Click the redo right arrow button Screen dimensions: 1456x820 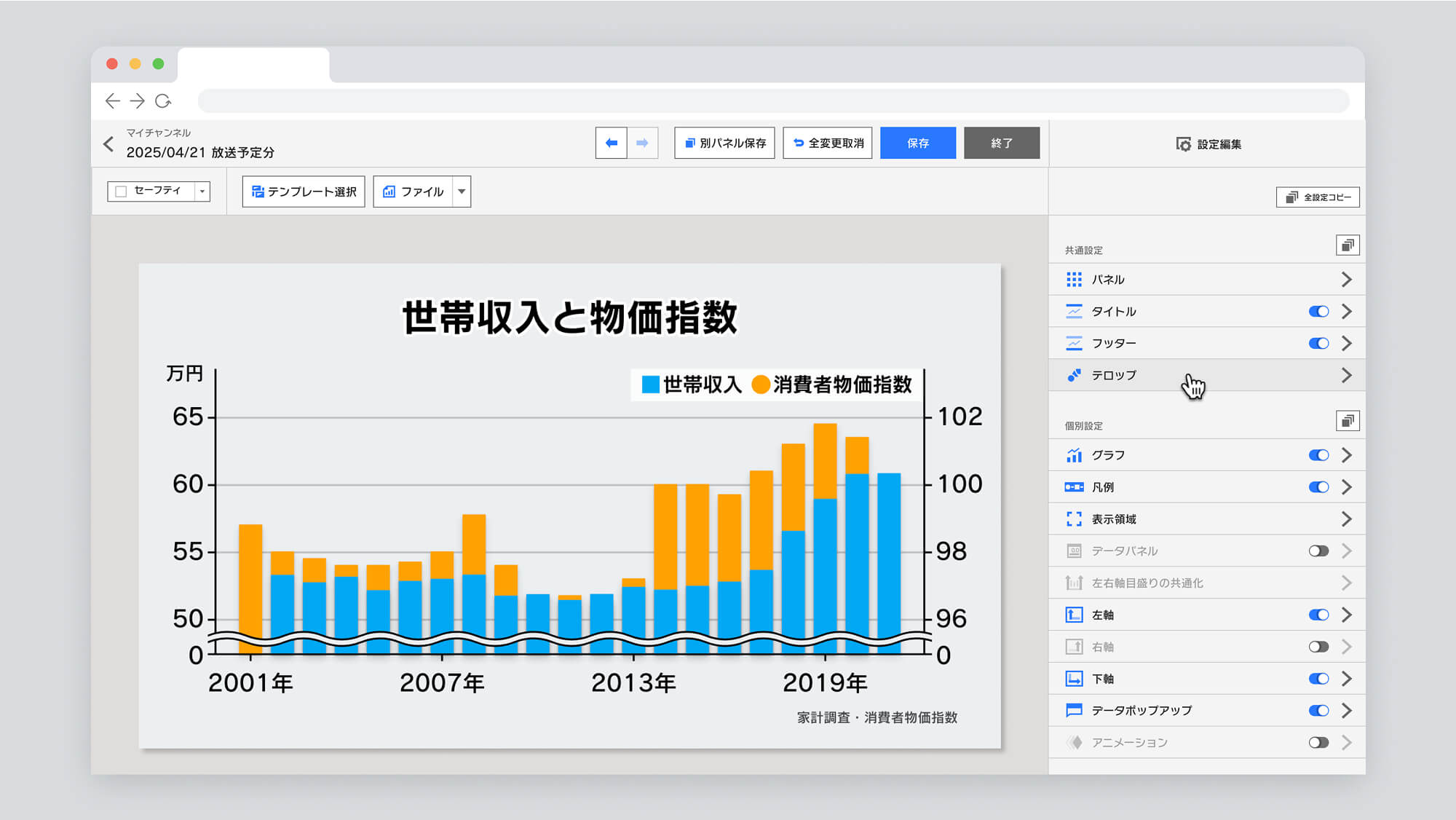point(642,143)
